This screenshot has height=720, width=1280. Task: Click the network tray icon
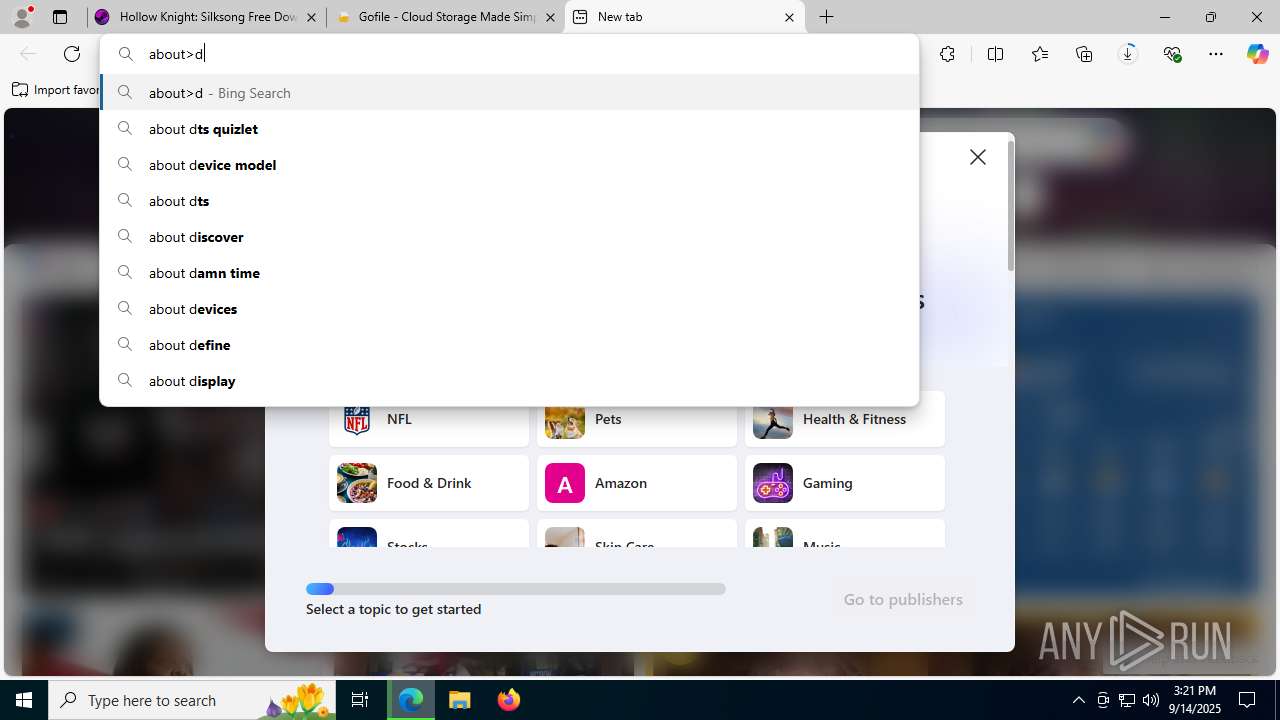[1126, 700]
